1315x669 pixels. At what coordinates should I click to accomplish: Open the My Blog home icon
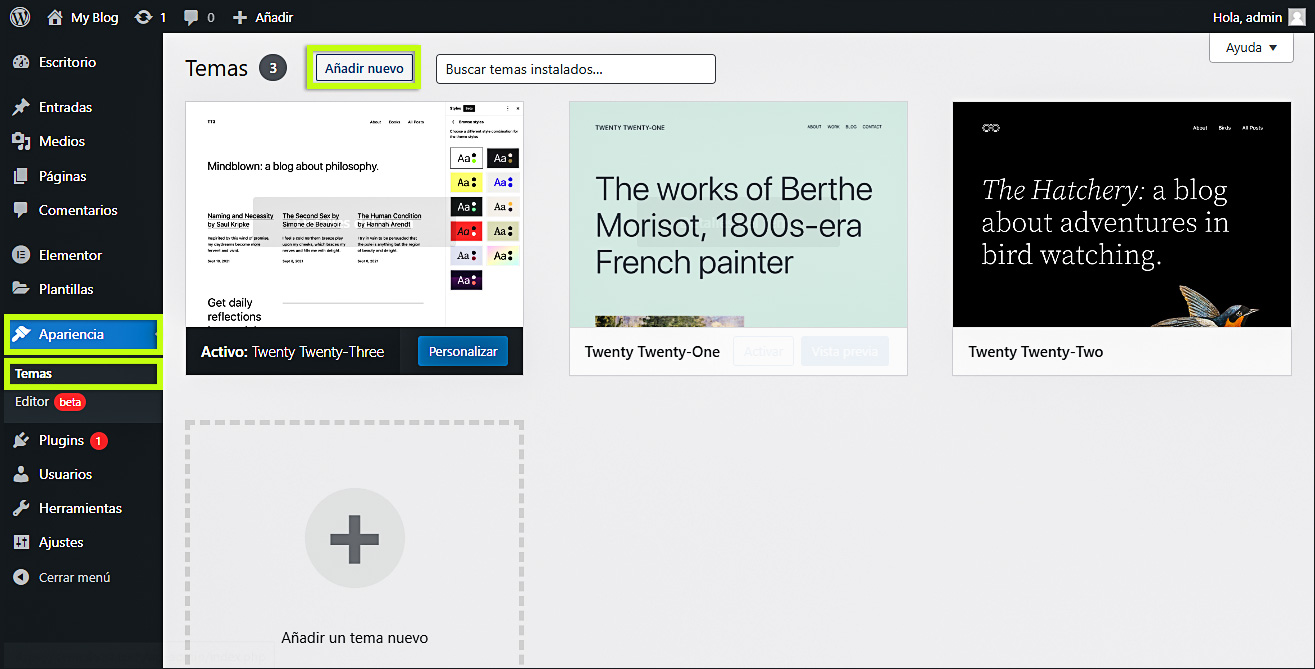55,17
